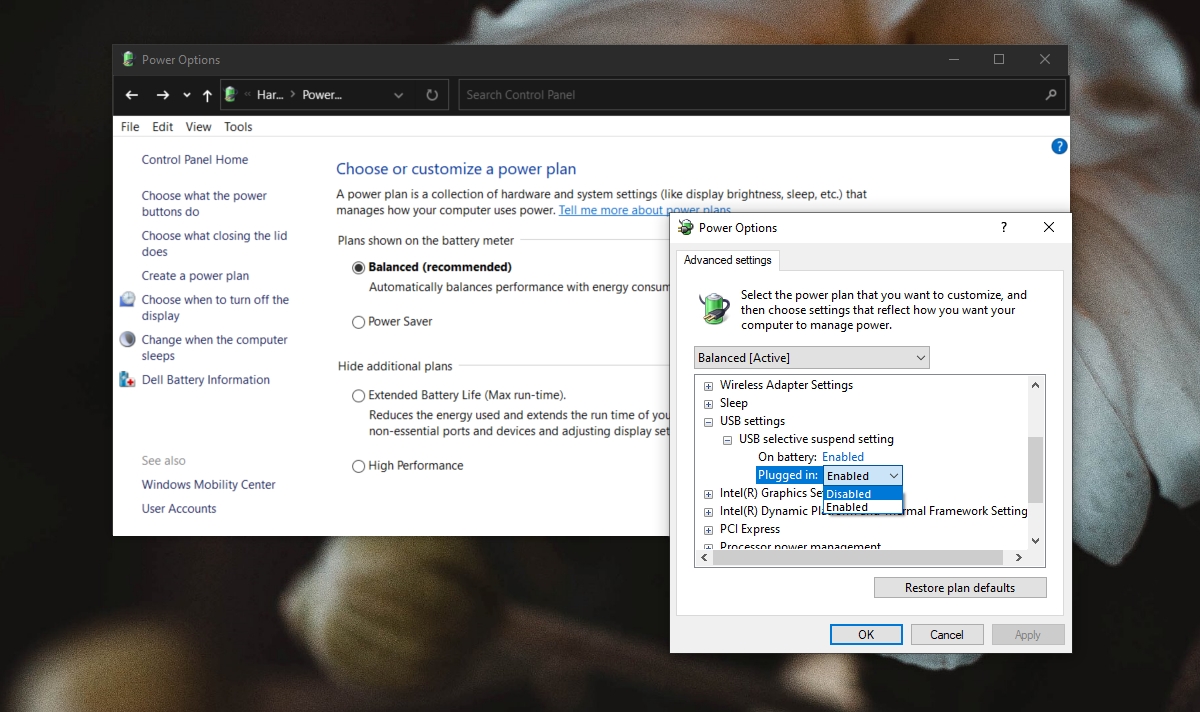
Task: Click the vertical scrollbar down arrow
Action: [1035, 541]
